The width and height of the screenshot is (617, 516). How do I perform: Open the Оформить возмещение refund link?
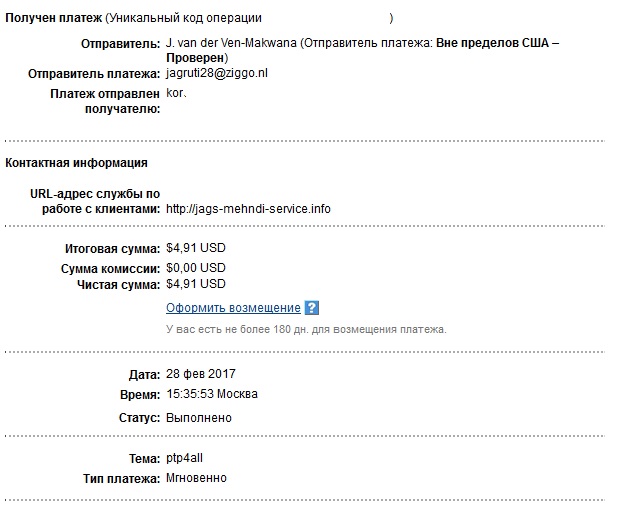[233, 307]
